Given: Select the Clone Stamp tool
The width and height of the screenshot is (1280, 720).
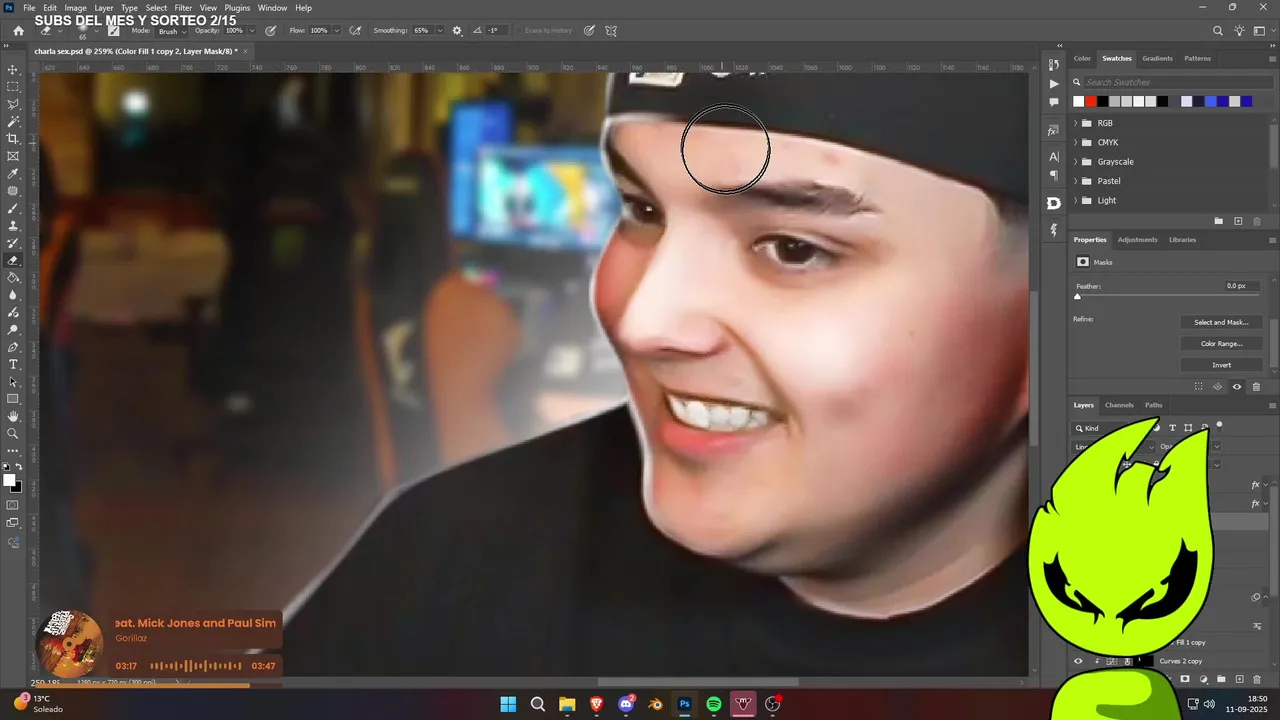Looking at the screenshot, I should (x=13, y=226).
